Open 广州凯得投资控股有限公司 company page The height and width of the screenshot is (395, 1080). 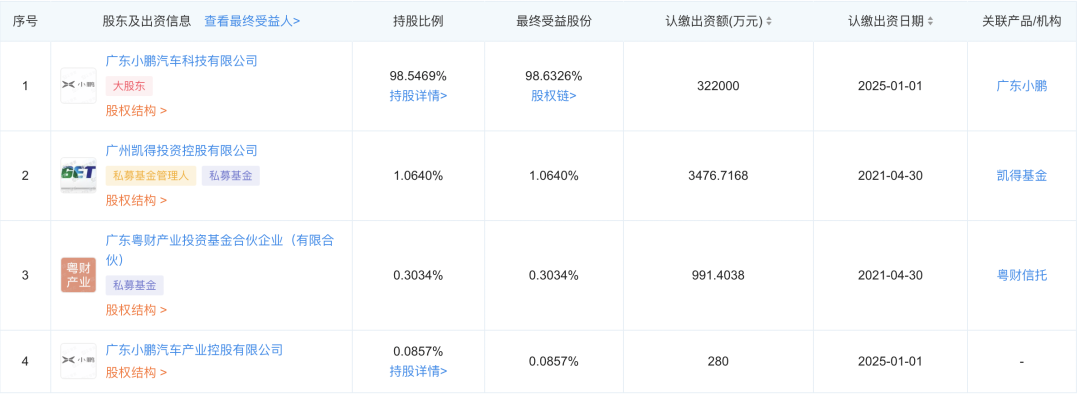tap(181, 150)
